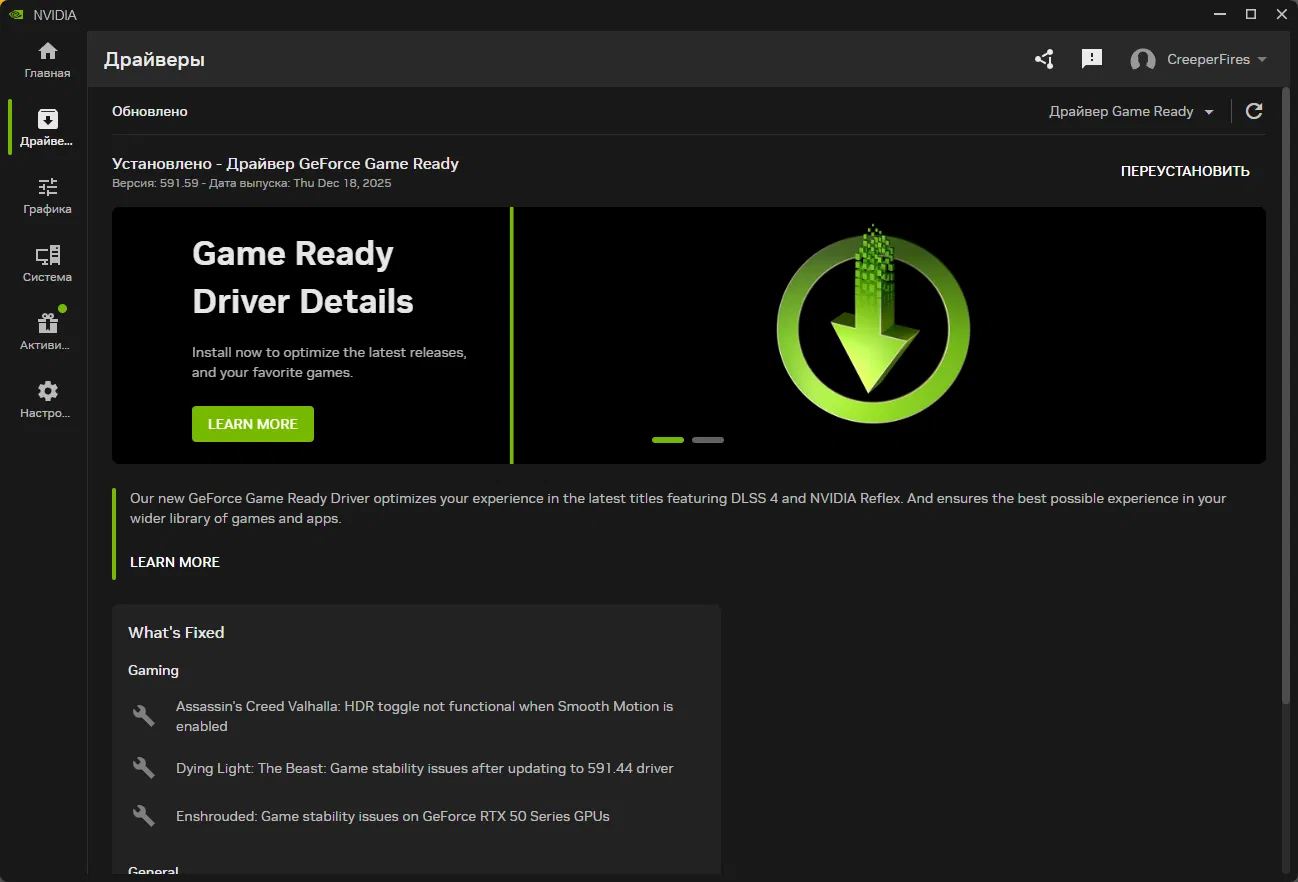Click the user avatar icon

(x=1143, y=60)
